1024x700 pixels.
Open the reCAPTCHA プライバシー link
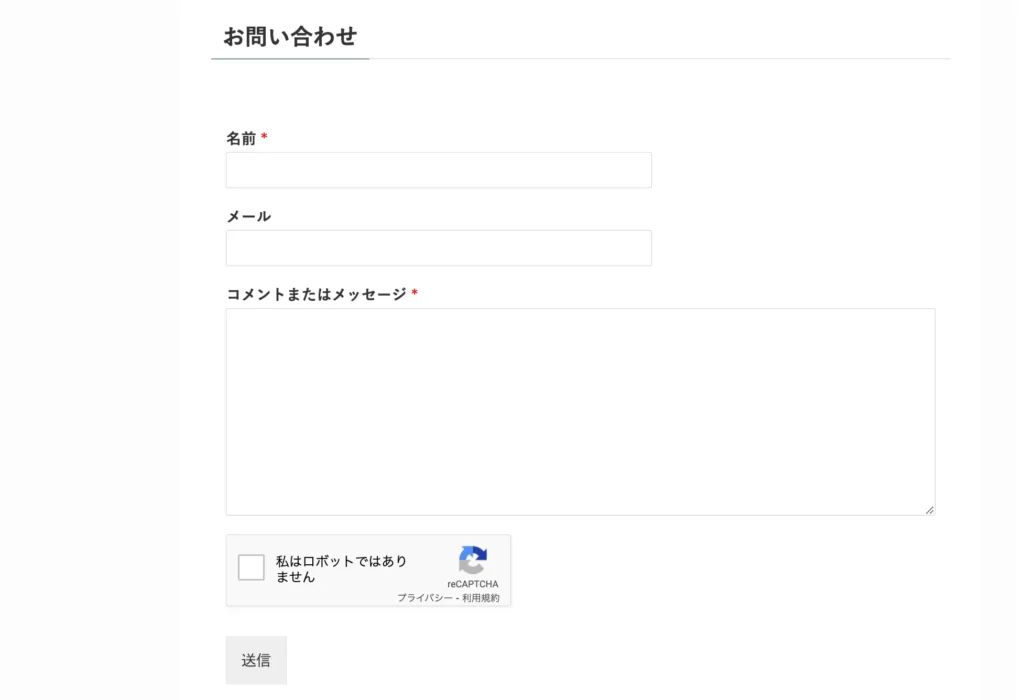point(424,598)
